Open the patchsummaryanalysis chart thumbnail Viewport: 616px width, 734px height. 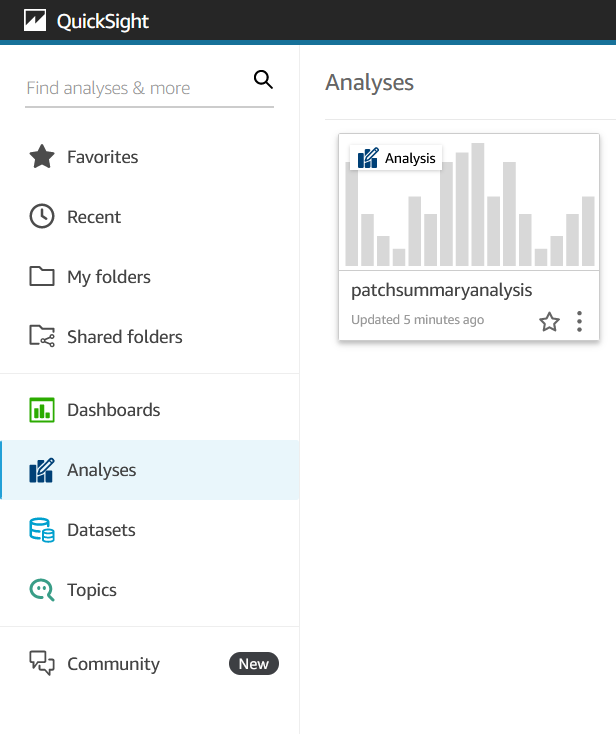[469, 202]
